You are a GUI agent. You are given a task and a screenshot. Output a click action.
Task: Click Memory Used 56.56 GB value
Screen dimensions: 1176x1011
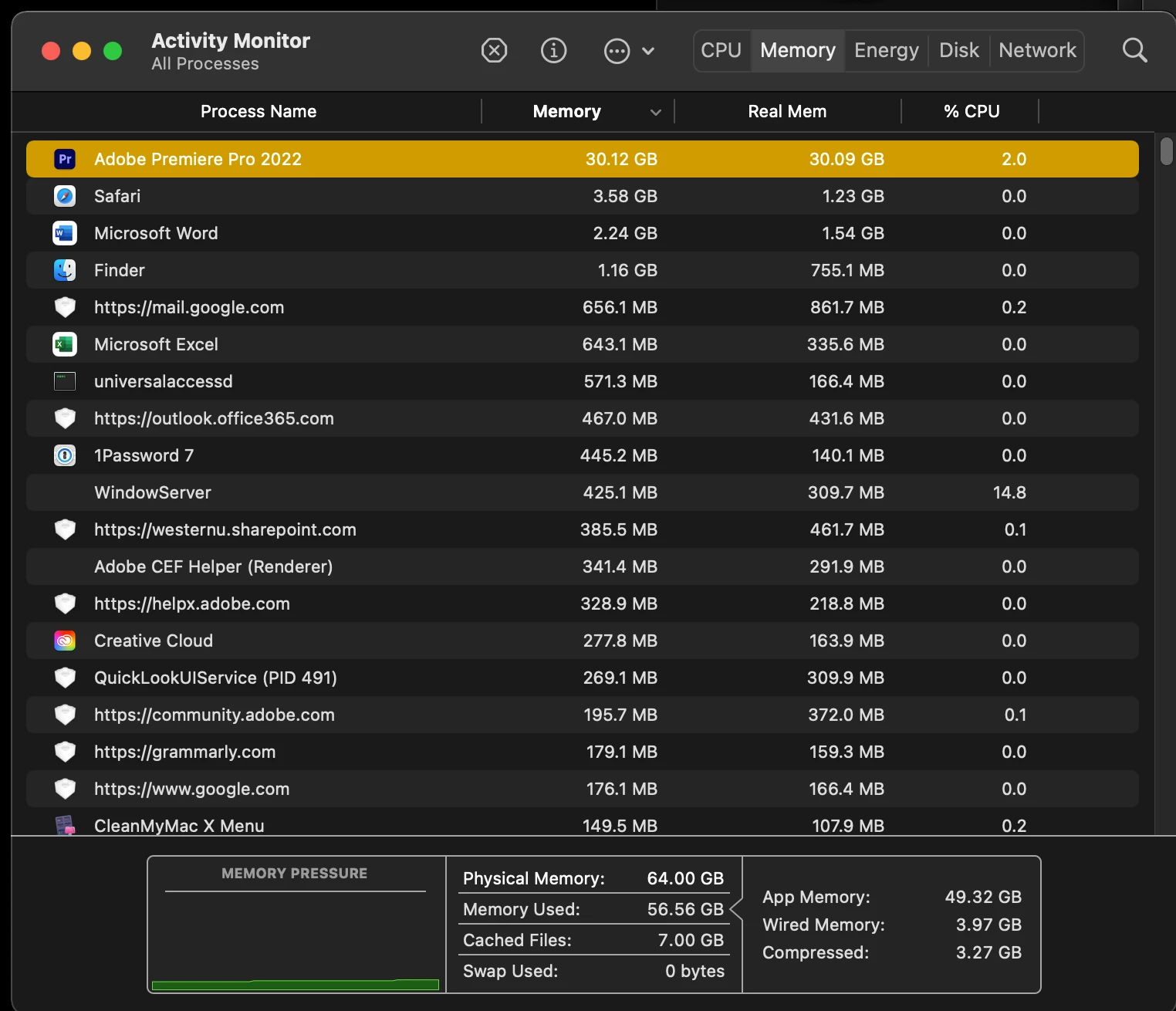coord(685,909)
